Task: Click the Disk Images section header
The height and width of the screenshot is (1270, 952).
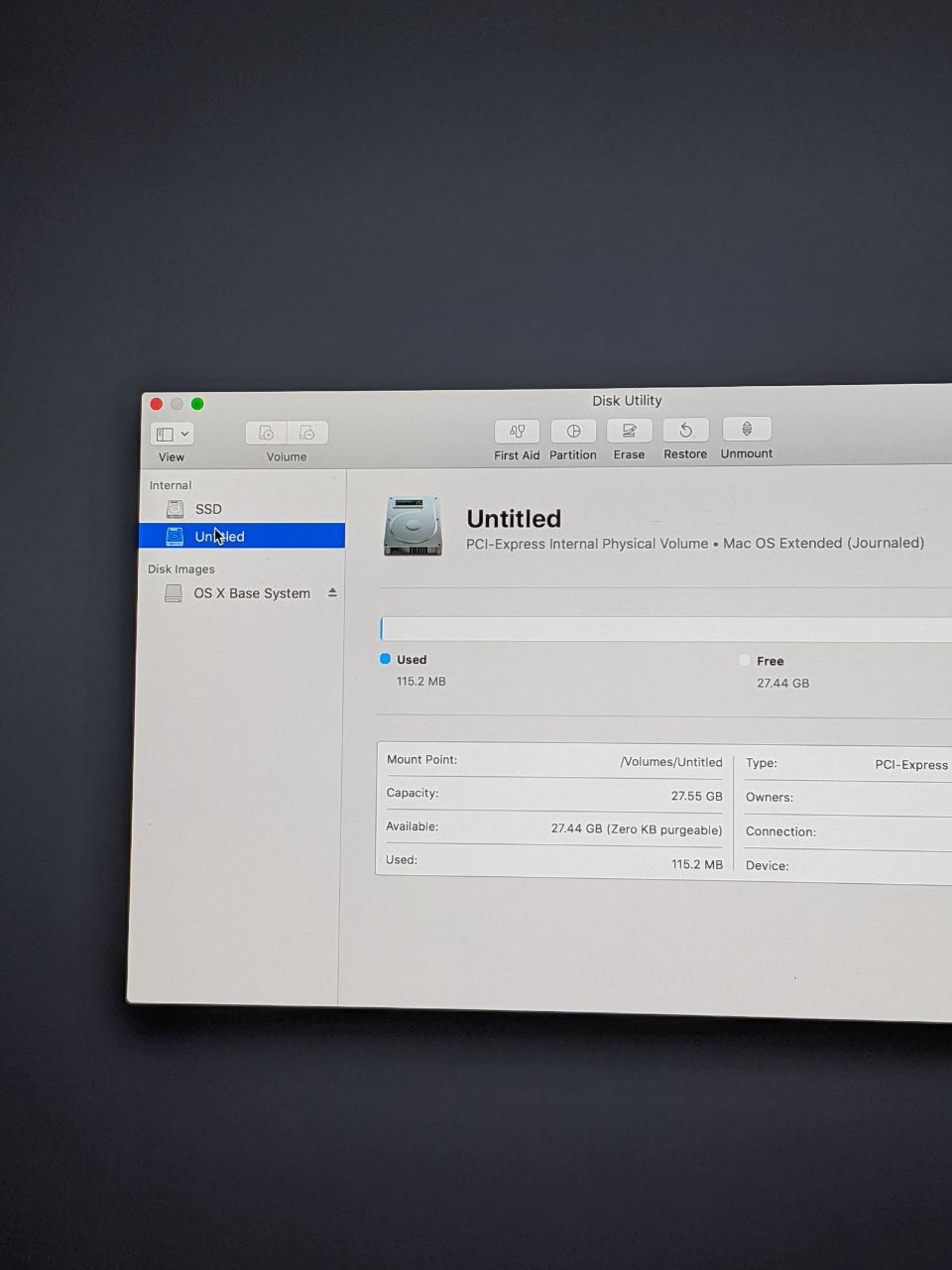Action: [x=181, y=570]
